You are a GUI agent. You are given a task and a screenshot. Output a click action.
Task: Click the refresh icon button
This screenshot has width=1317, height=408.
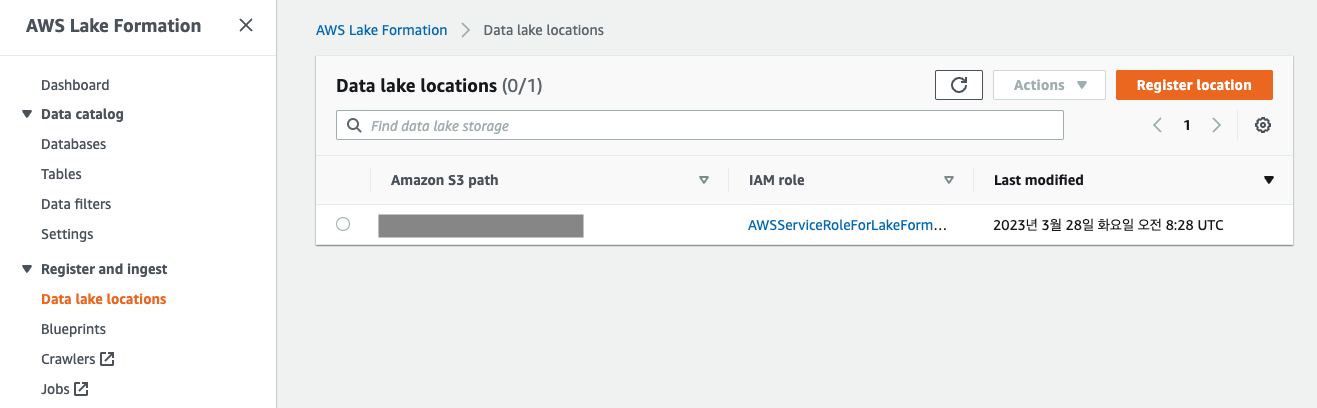(958, 85)
